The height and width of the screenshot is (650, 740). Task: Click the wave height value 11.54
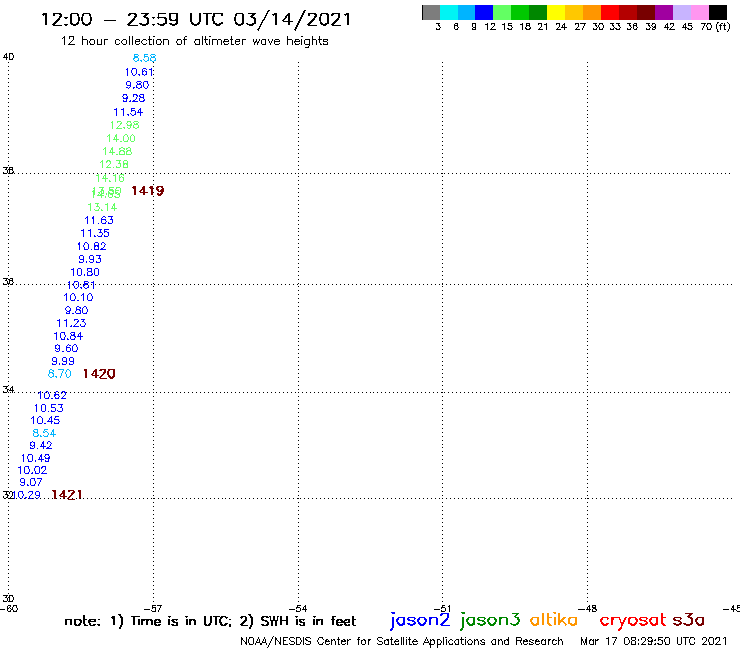tap(128, 112)
